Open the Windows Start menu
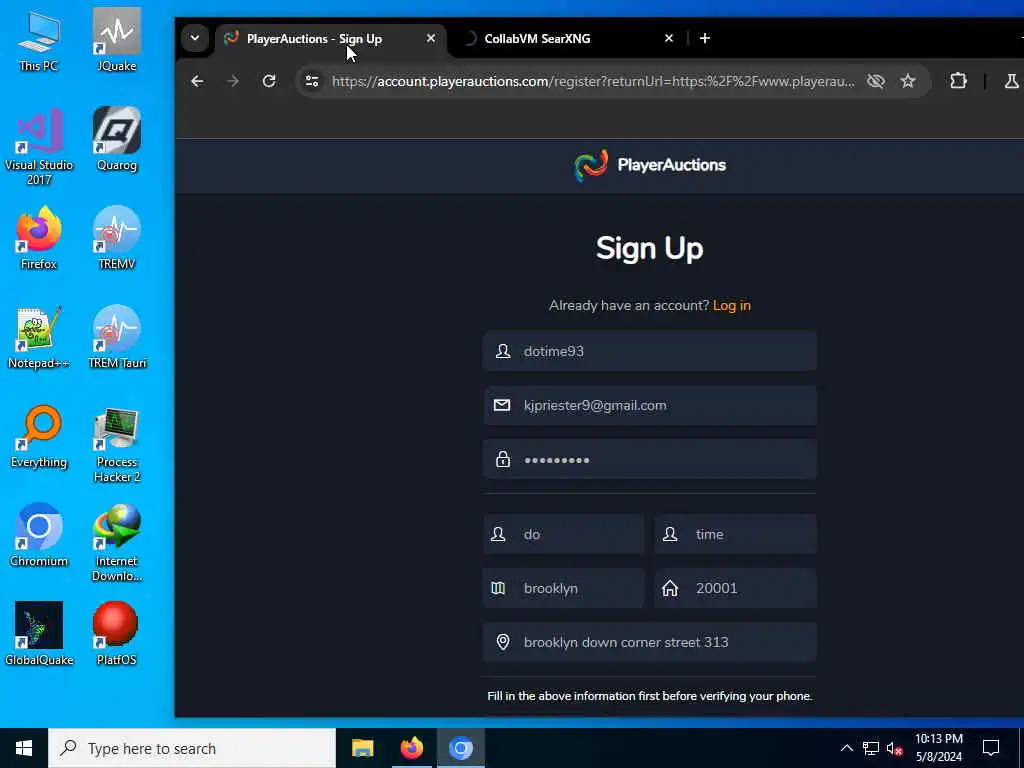This screenshot has height=768, width=1024. 24,748
